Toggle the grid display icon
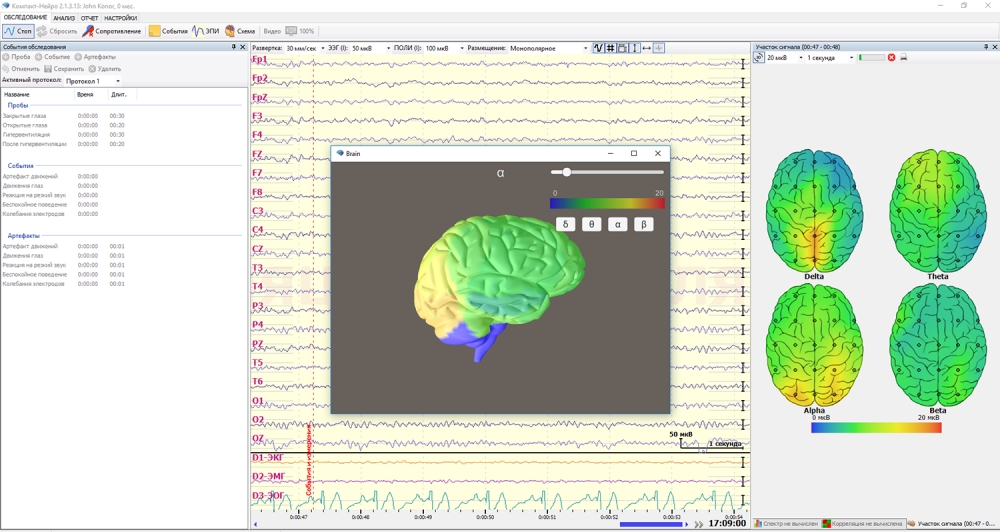Image resolution: width=1000 pixels, height=532 pixels. click(x=610, y=48)
